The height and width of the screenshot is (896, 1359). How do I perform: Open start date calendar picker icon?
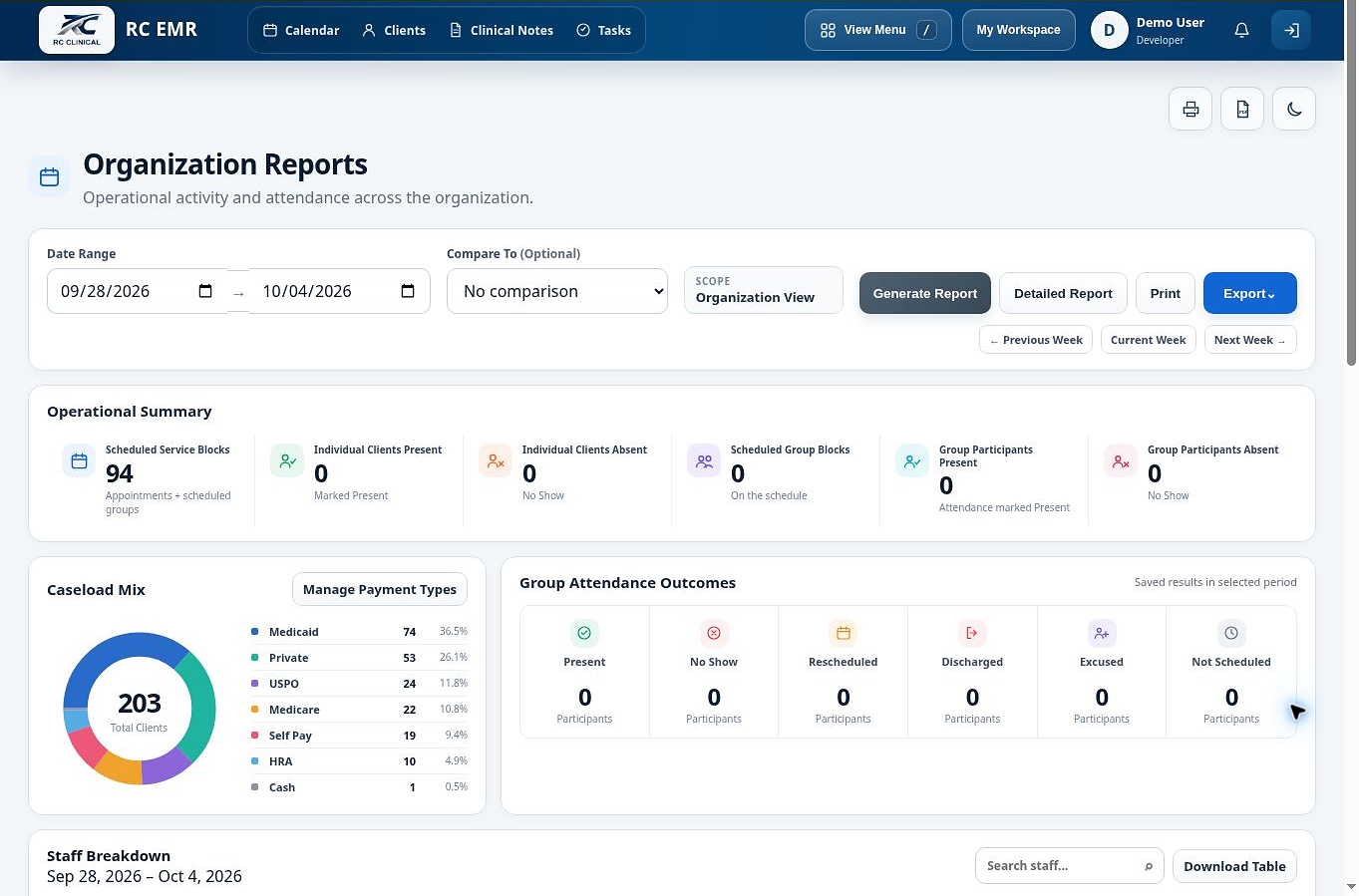[205, 291]
